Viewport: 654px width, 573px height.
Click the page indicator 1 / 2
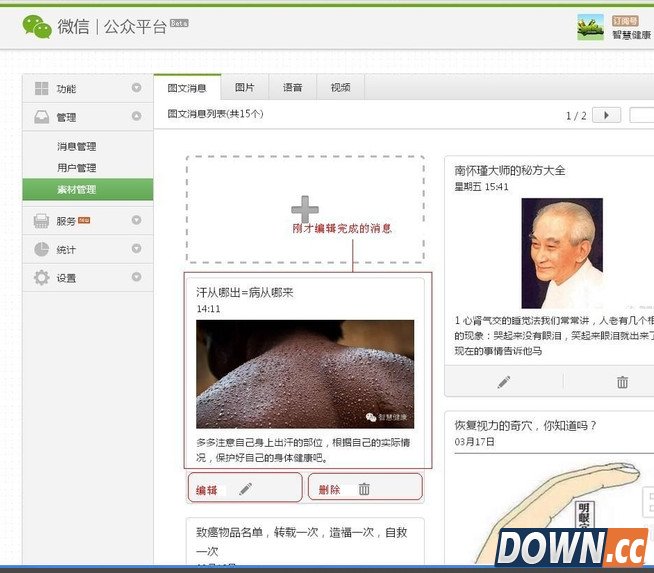click(576, 116)
